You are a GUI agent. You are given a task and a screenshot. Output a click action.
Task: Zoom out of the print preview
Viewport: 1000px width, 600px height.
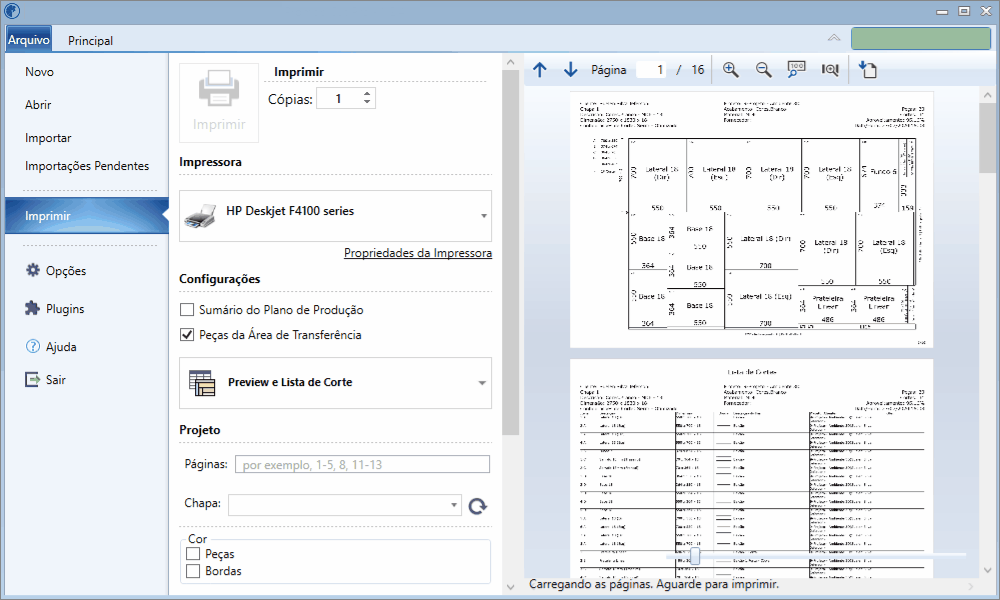coord(763,70)
